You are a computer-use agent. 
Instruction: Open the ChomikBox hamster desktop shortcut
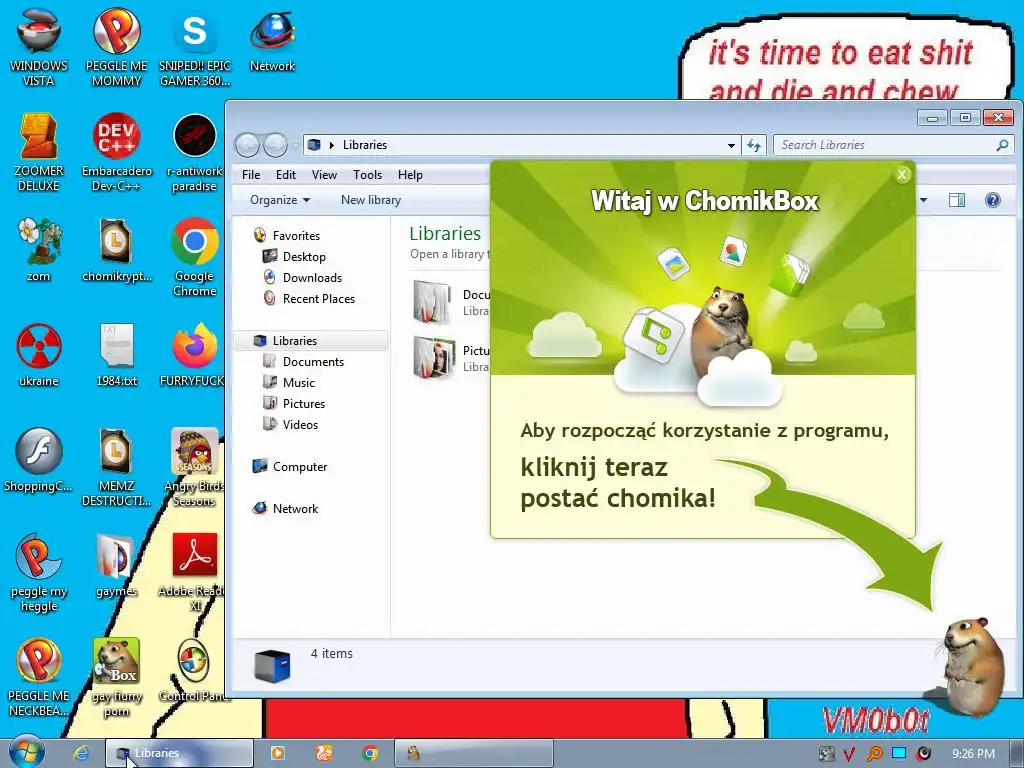pyautogui.click(x=116, y=677)
